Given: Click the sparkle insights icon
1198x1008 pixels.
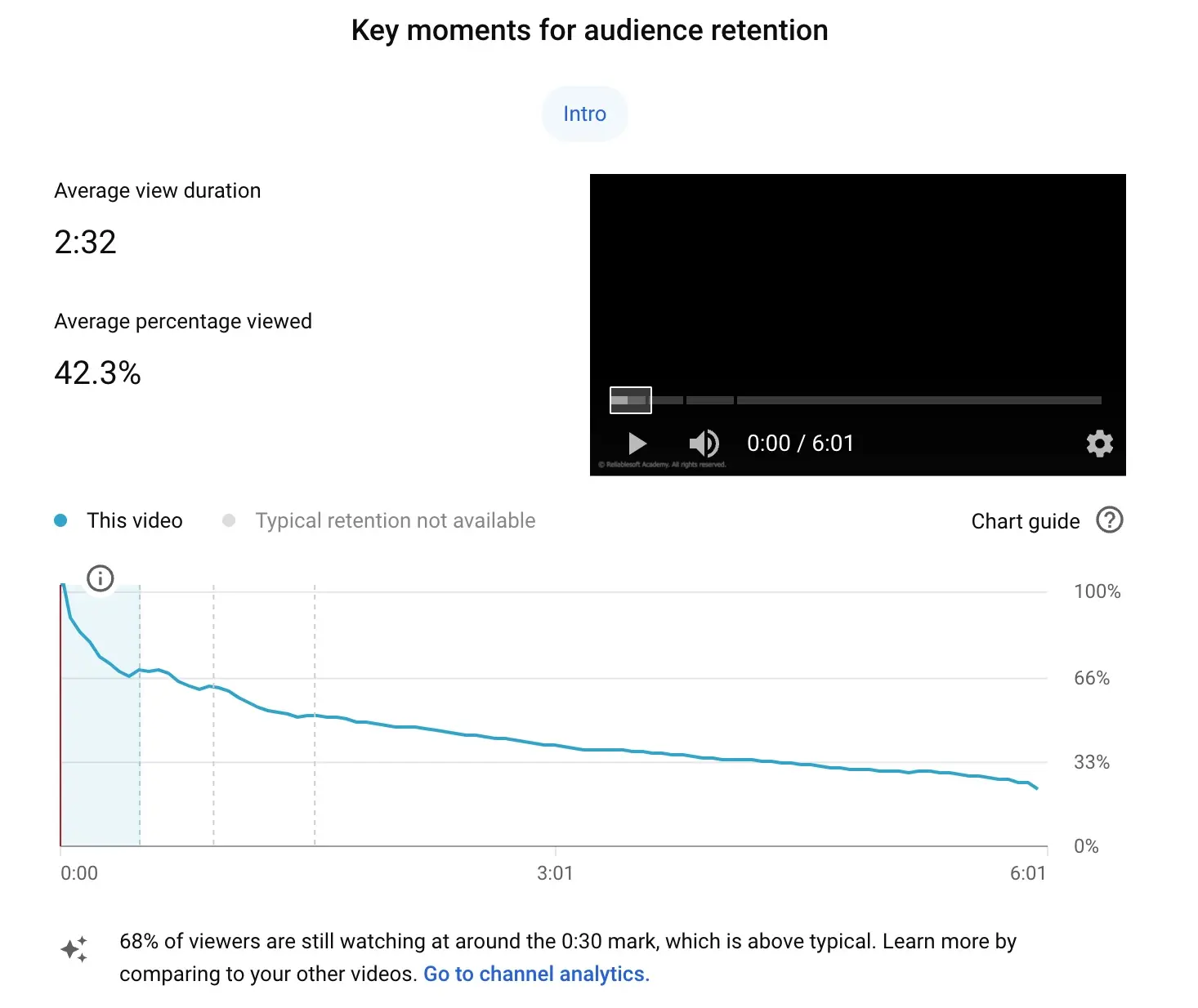Looking at the screenshot, I should point(74,949).
